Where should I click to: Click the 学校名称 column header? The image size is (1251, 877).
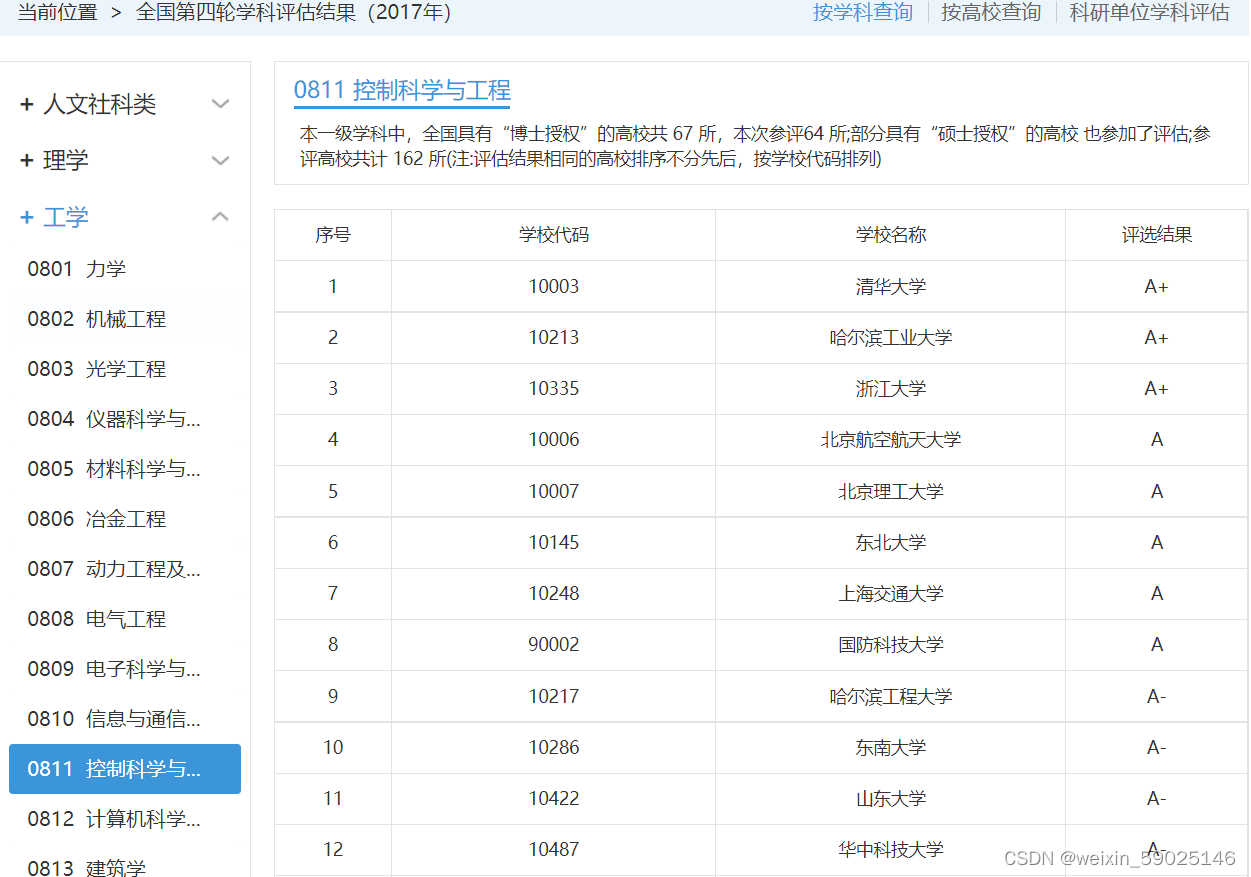click(891, 235)
